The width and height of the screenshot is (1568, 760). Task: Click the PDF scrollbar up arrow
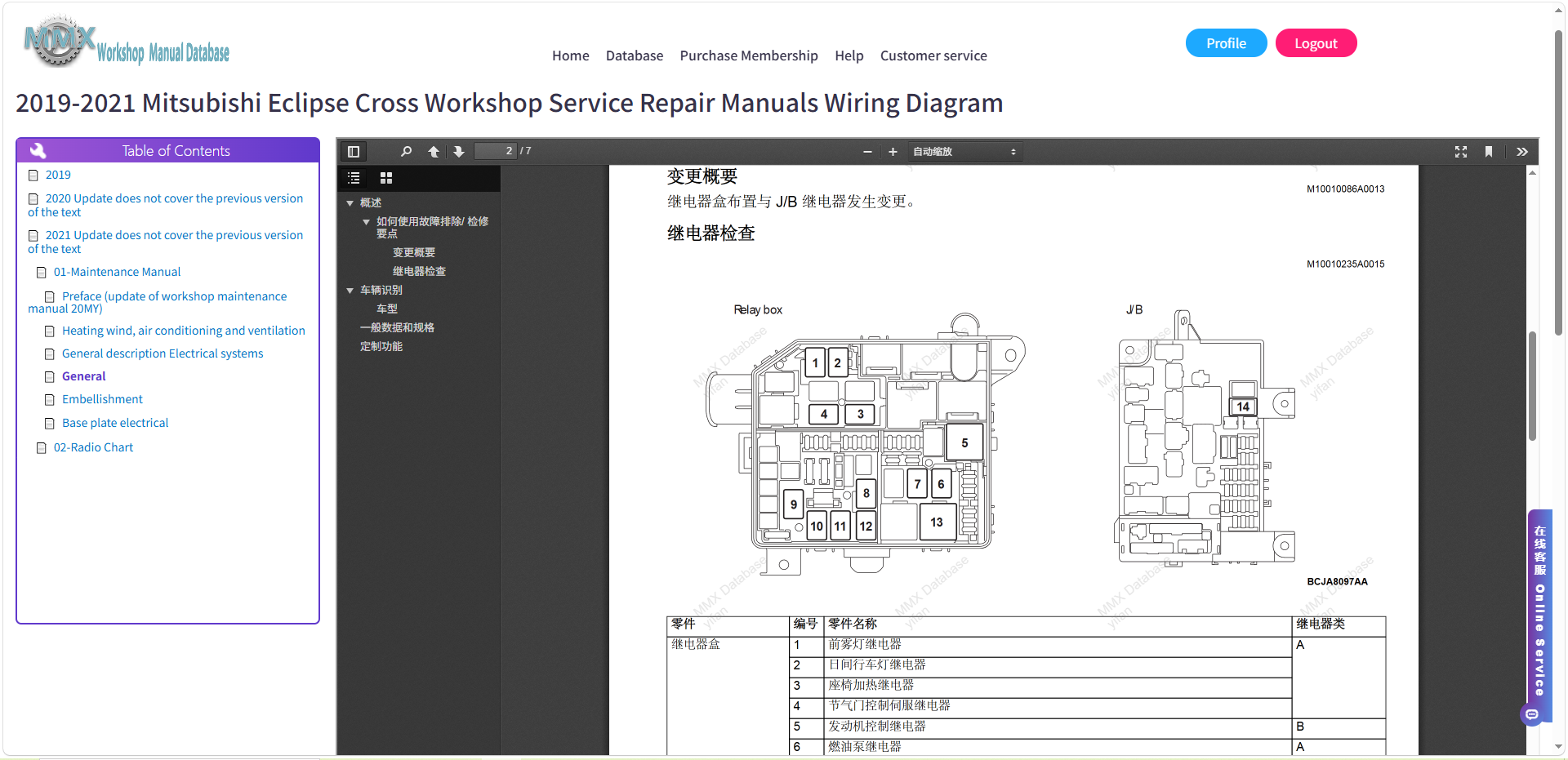point(1533,172)
